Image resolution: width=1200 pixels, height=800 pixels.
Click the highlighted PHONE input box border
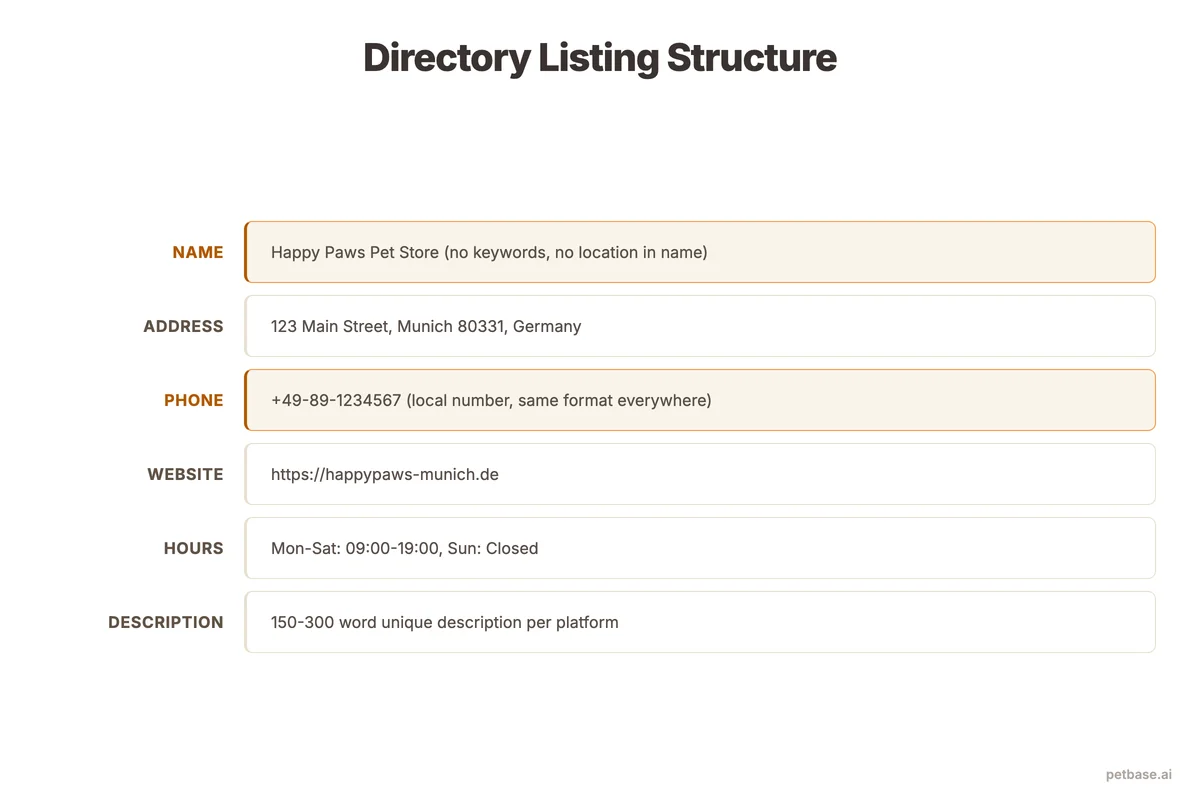(x=246, y=400)
